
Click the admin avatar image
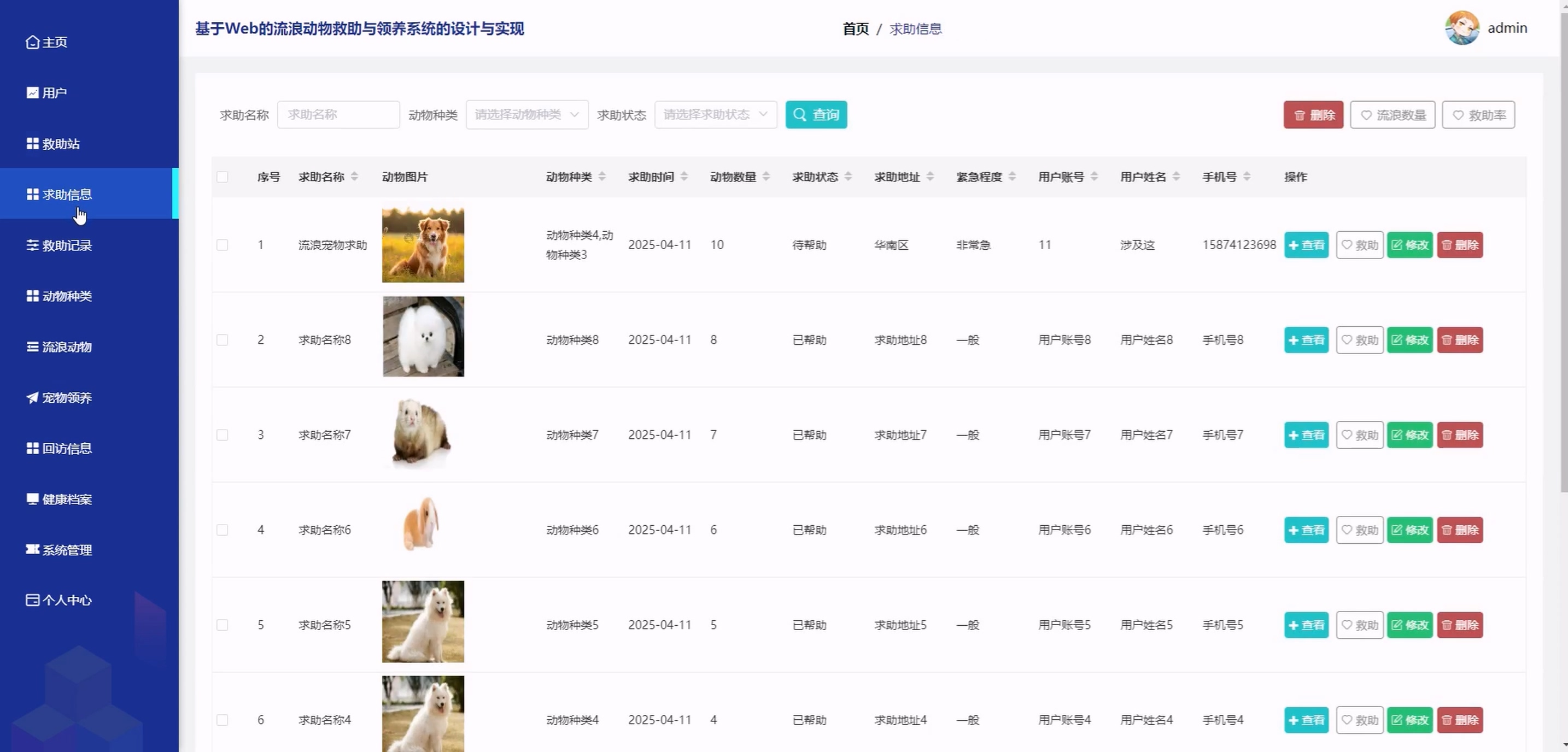coord(1461,28)
